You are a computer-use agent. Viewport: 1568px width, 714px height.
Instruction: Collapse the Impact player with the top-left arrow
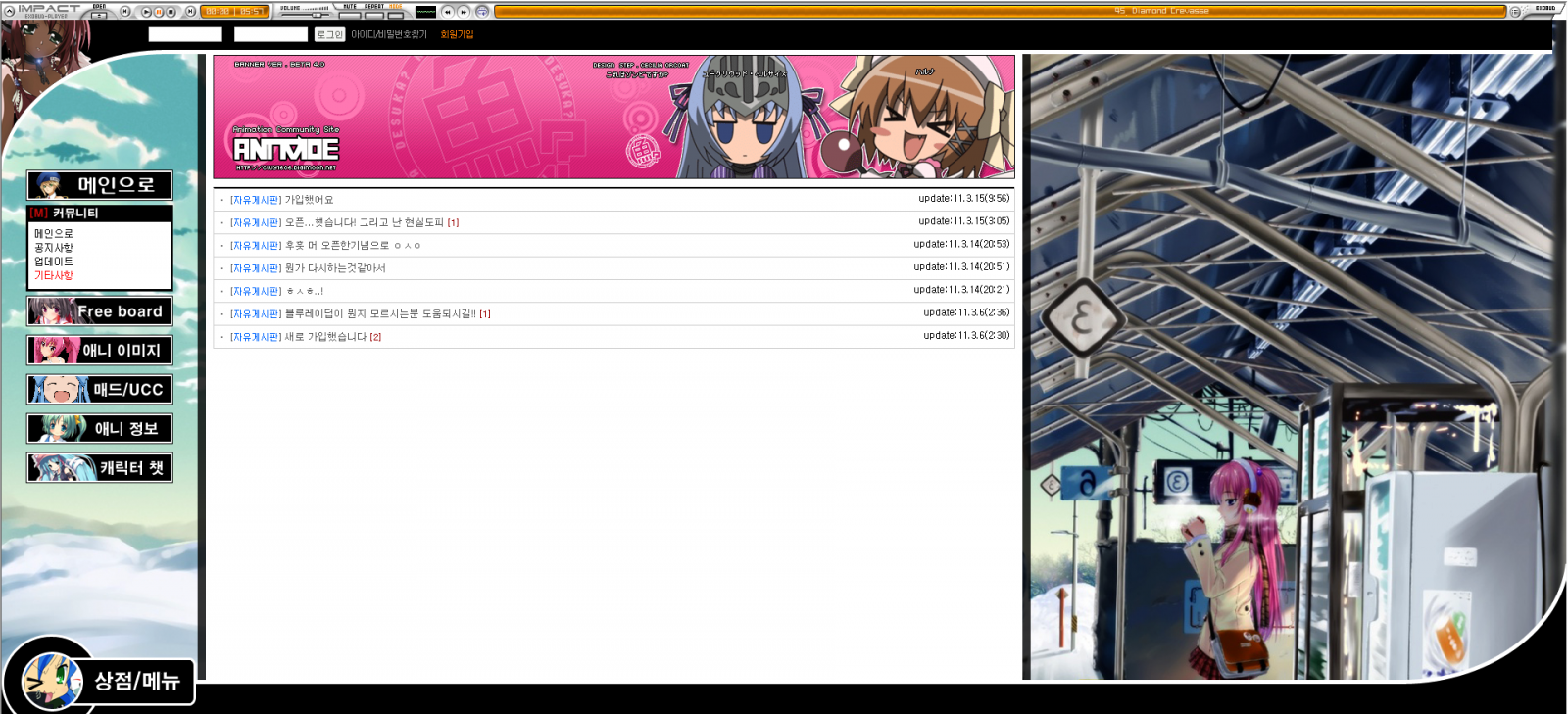click(x=9, y=12)
